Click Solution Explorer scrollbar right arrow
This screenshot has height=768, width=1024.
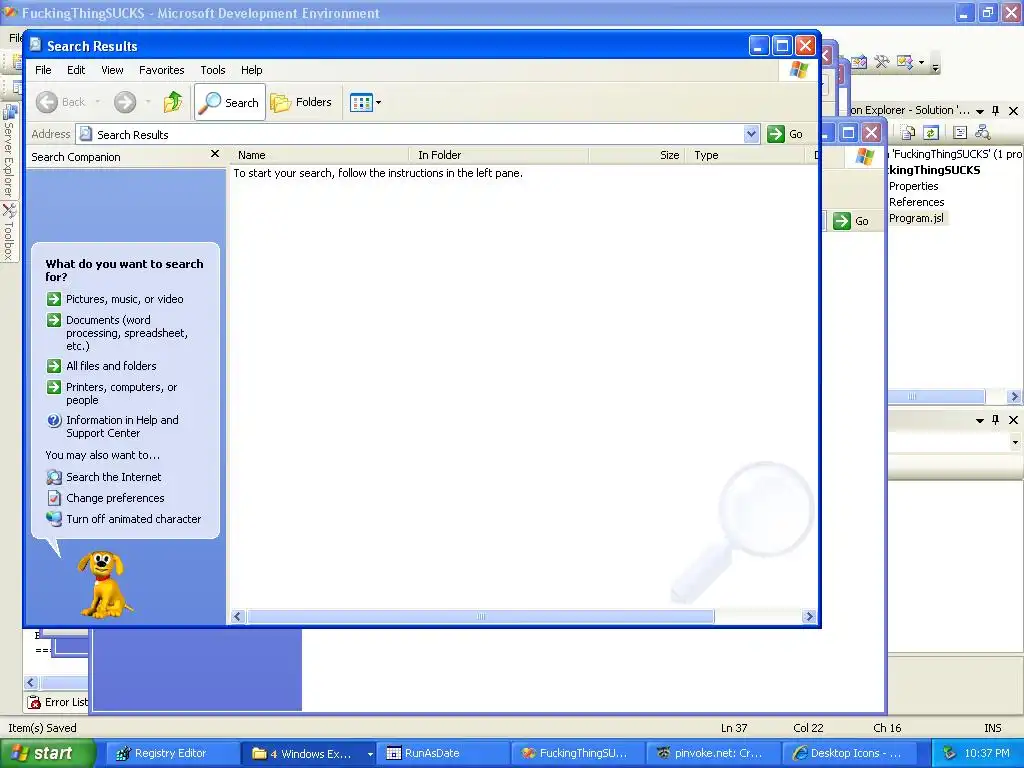tap(1014, 396)
